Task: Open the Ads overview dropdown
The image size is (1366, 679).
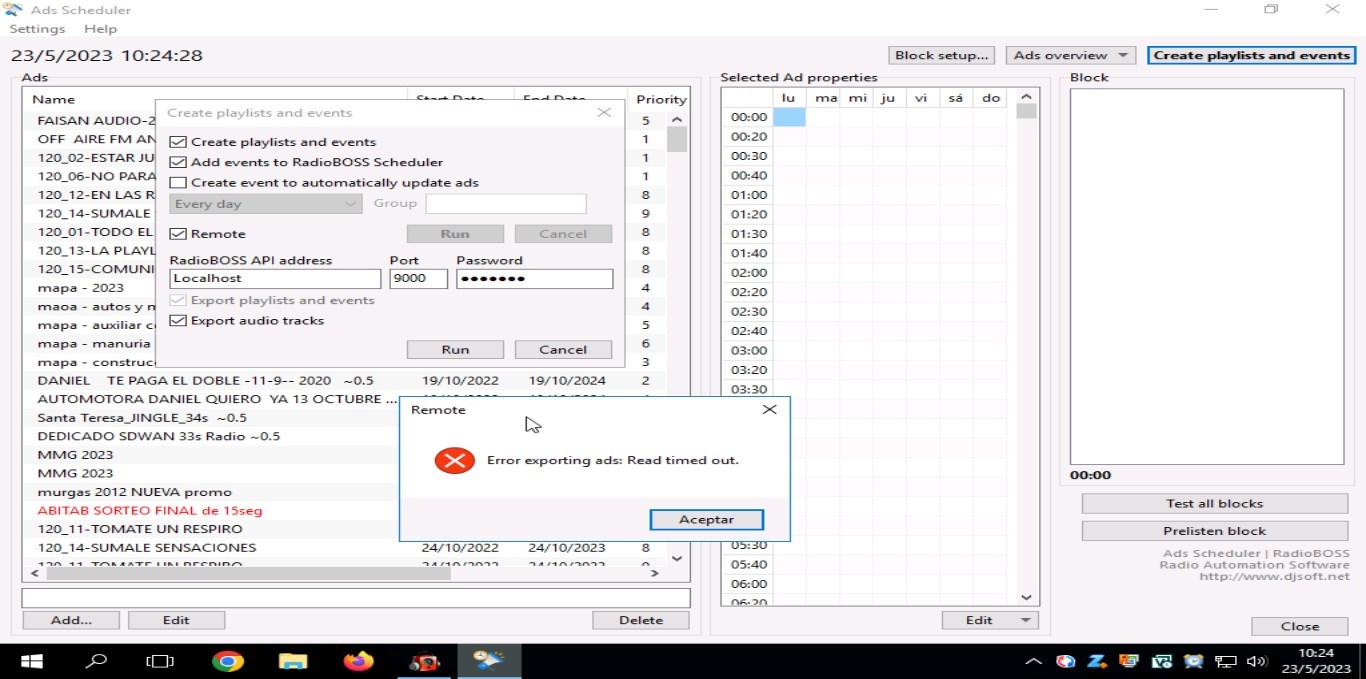Action: [x=1070, y=56]
